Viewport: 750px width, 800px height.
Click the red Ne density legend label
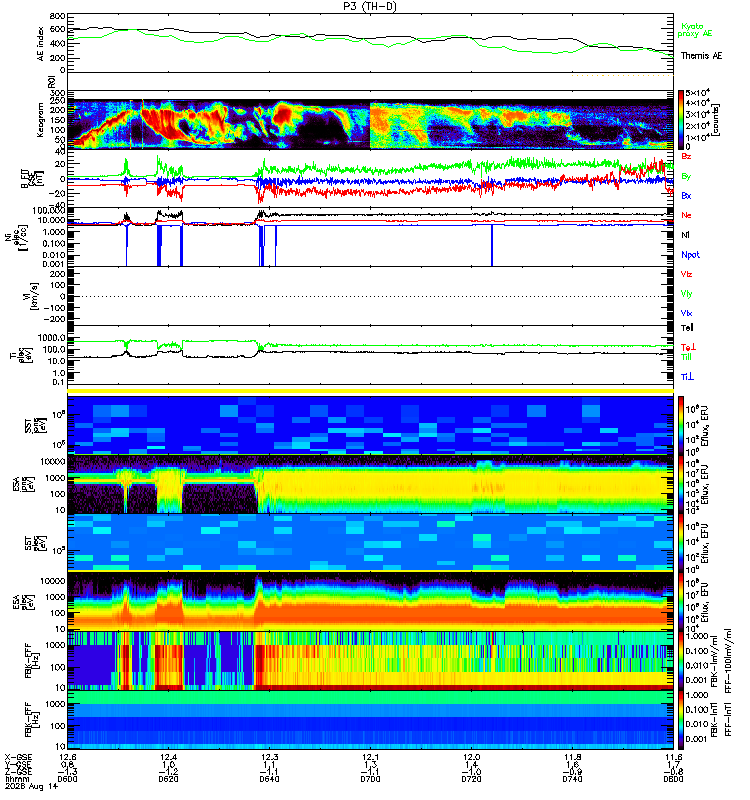[x=686, y=215]
